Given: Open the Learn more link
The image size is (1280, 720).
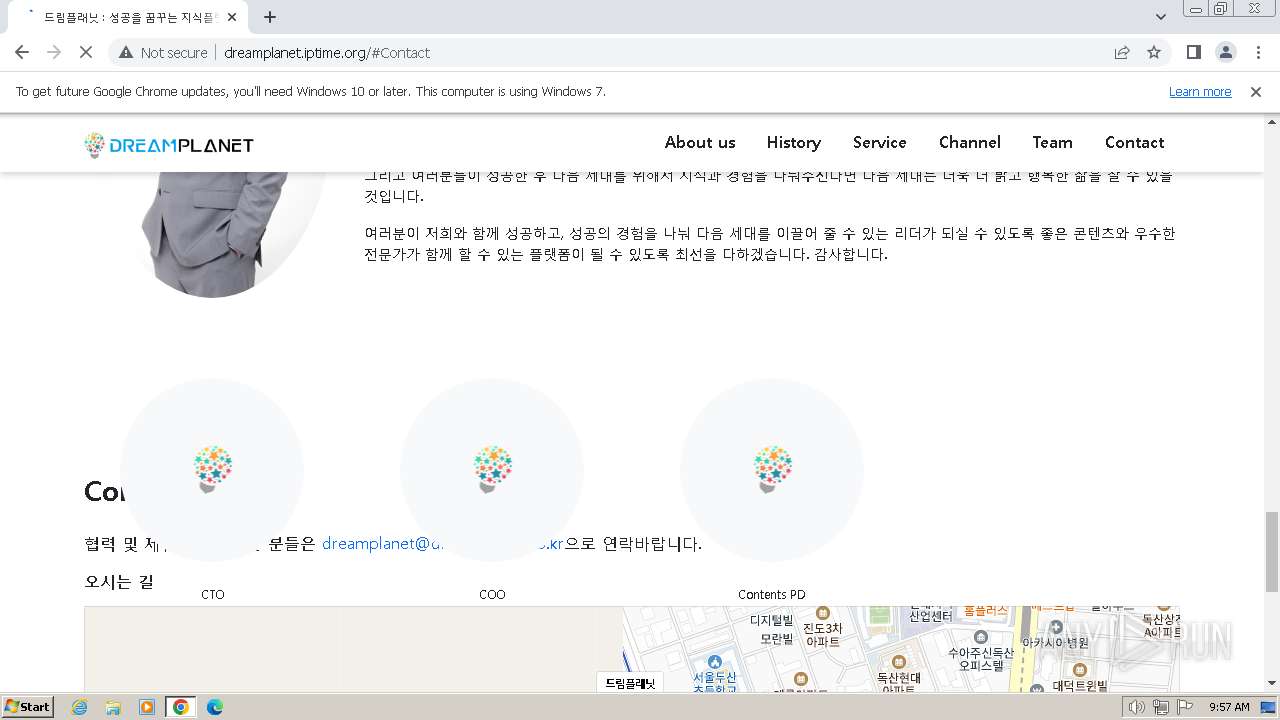Looking at the screenshot, I should 1200,91.
